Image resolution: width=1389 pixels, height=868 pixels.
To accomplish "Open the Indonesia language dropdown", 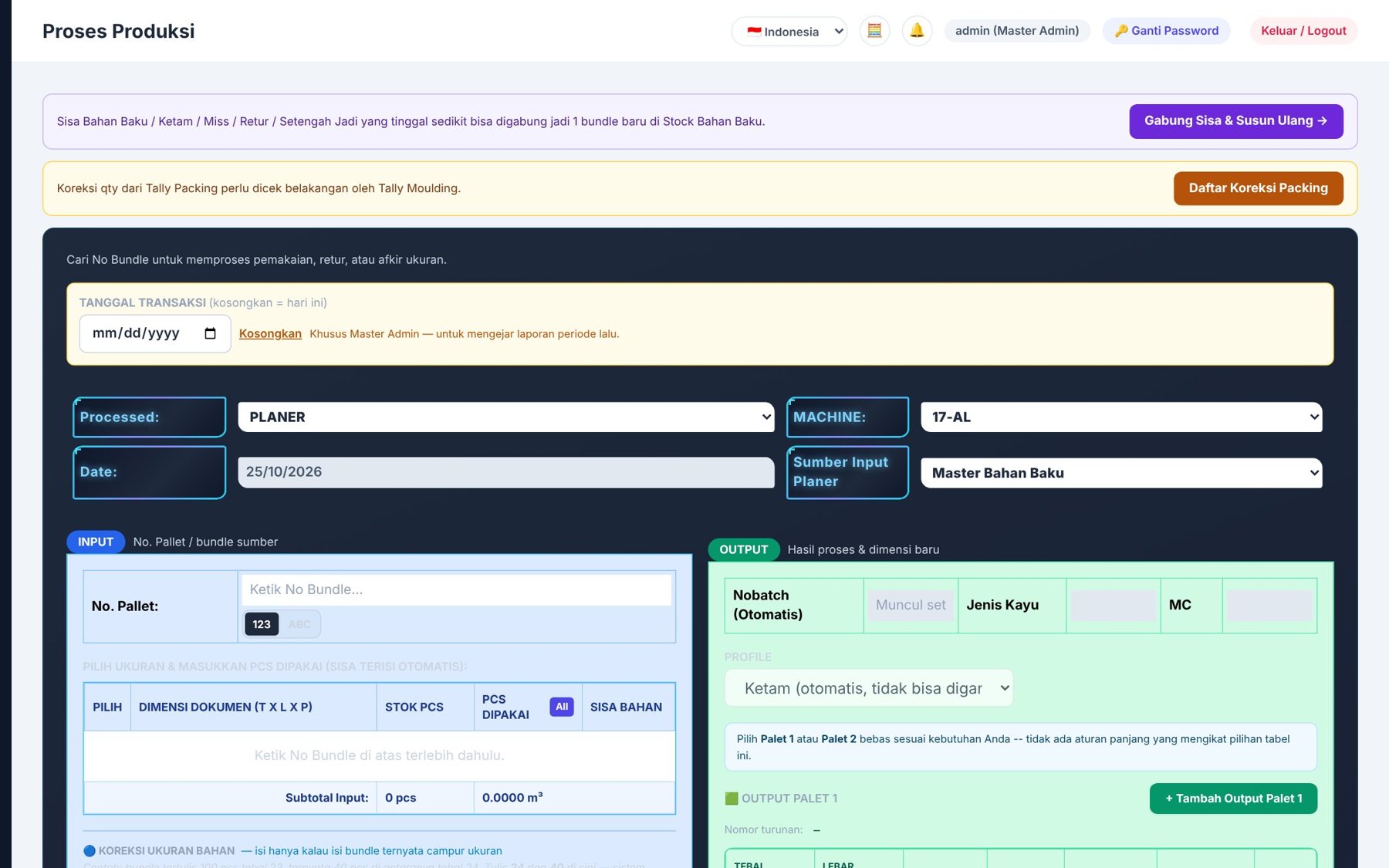I will 789,31.
